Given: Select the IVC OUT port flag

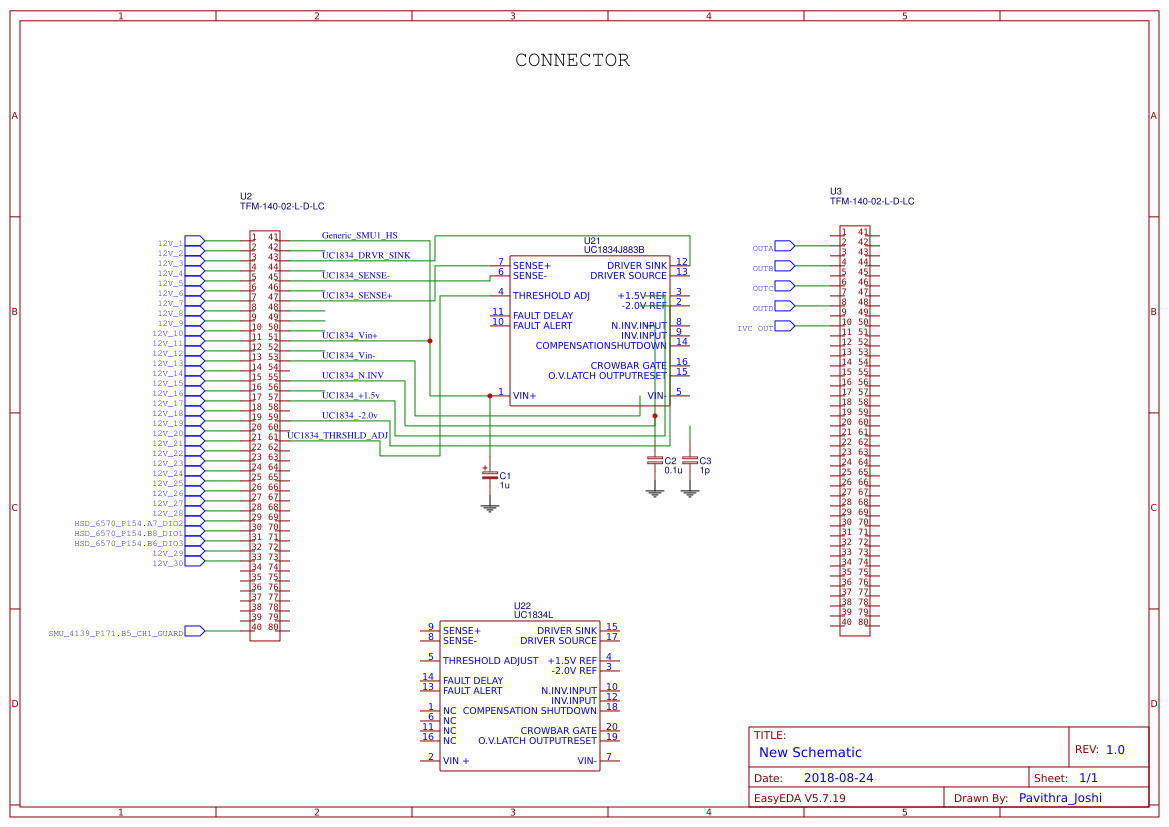Looking at the screenshot, I should [x=785, y=326].
